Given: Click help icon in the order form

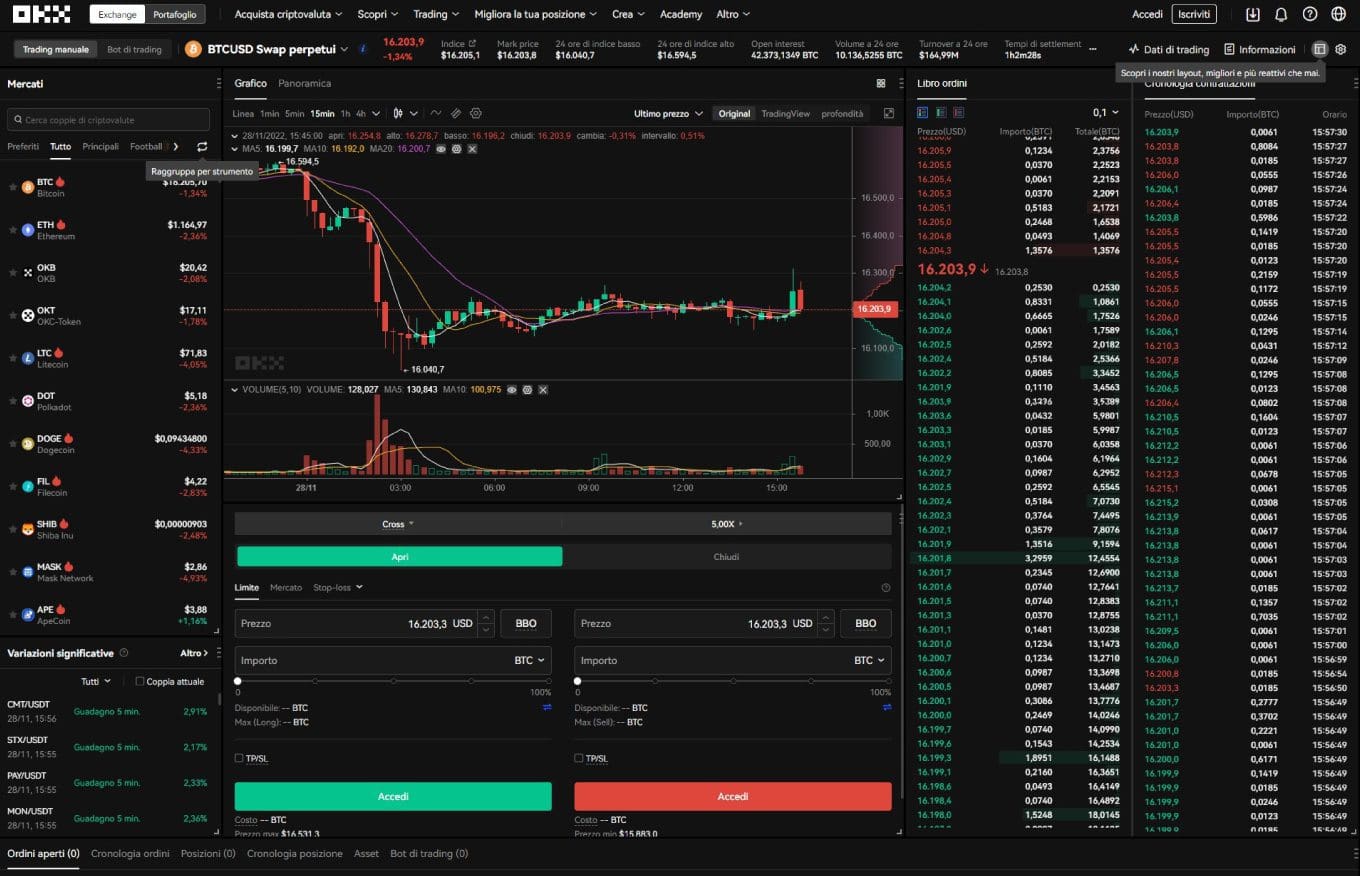Looking at the screenshot, I should [x=886, y=588].
